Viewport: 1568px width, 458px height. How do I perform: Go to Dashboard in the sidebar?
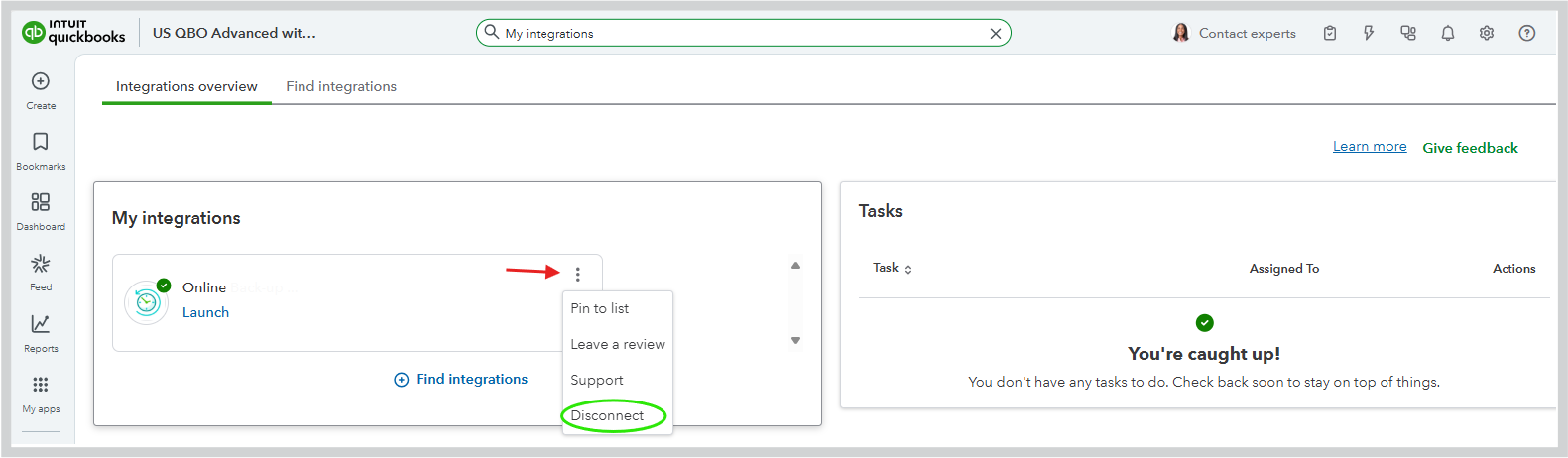click(x=41, y=202)
